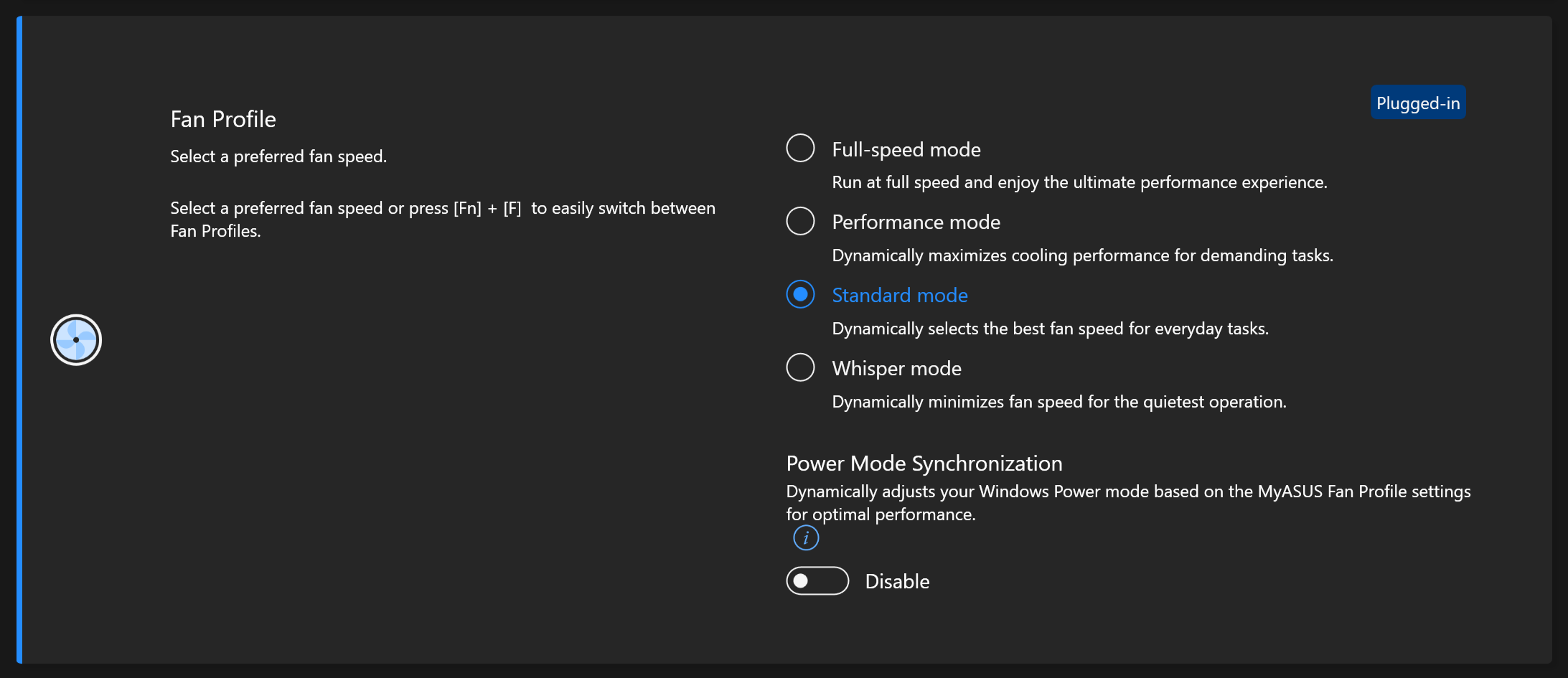Select the Whisper mode radio button
1568x678 pixels.
[800, 367]
